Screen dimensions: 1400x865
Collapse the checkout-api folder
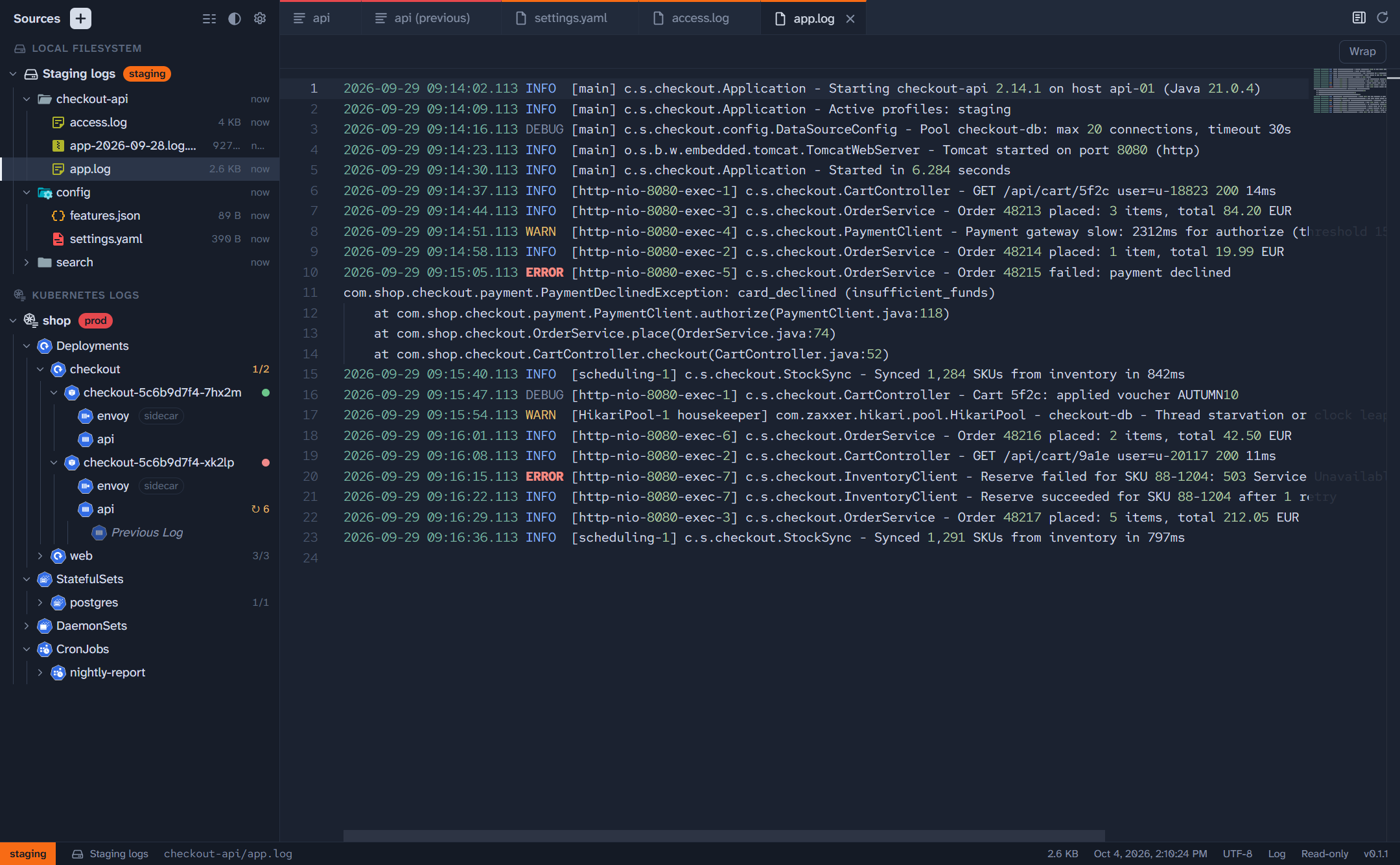click(27, 99)
